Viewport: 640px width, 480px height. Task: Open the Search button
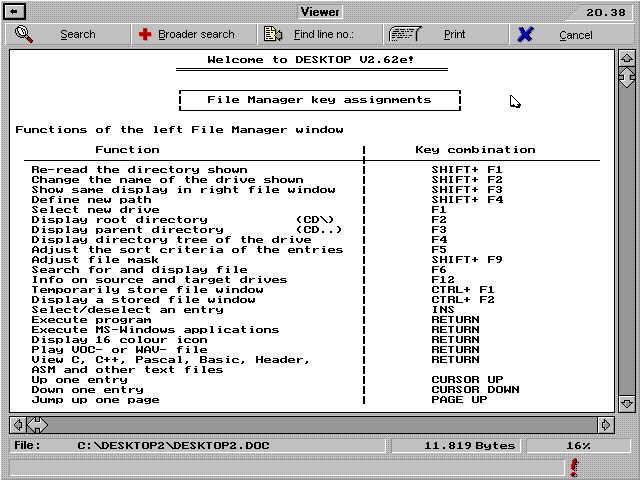(68, 34)
